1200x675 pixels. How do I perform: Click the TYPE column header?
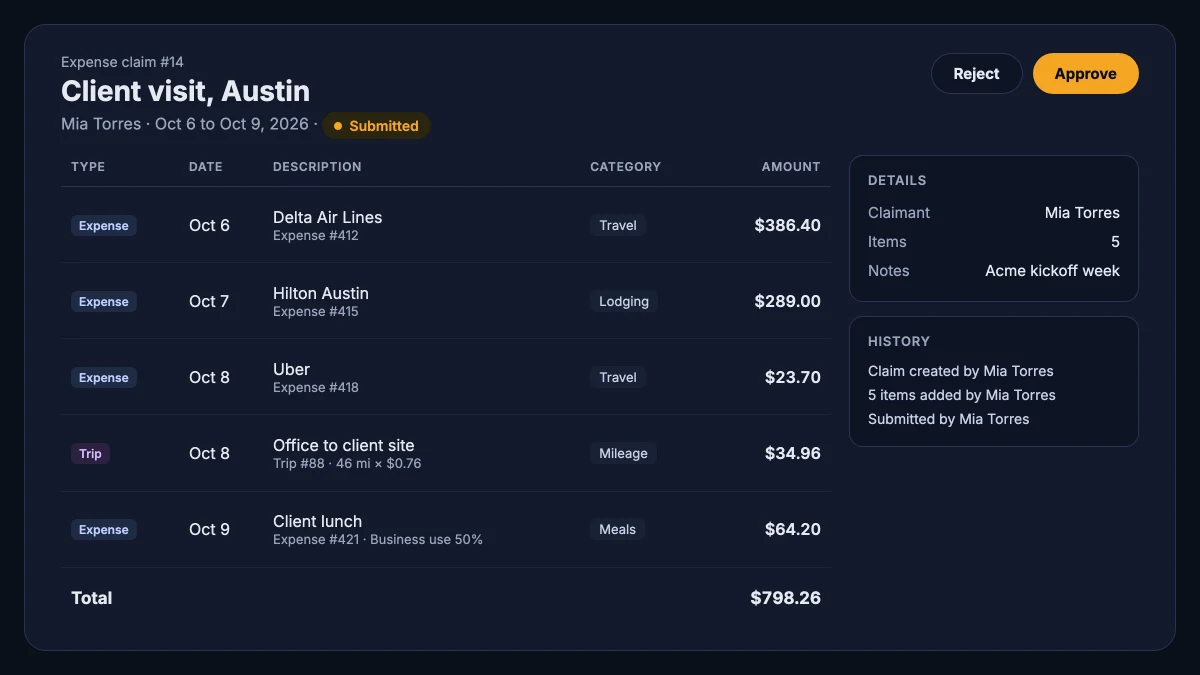pyautogui.click(x=88, y=167)
